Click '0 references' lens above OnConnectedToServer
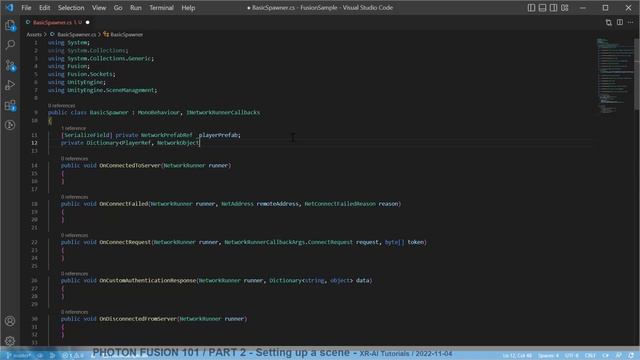The width and height of the screenshot is (640, 360). click(x=74, y=158)
